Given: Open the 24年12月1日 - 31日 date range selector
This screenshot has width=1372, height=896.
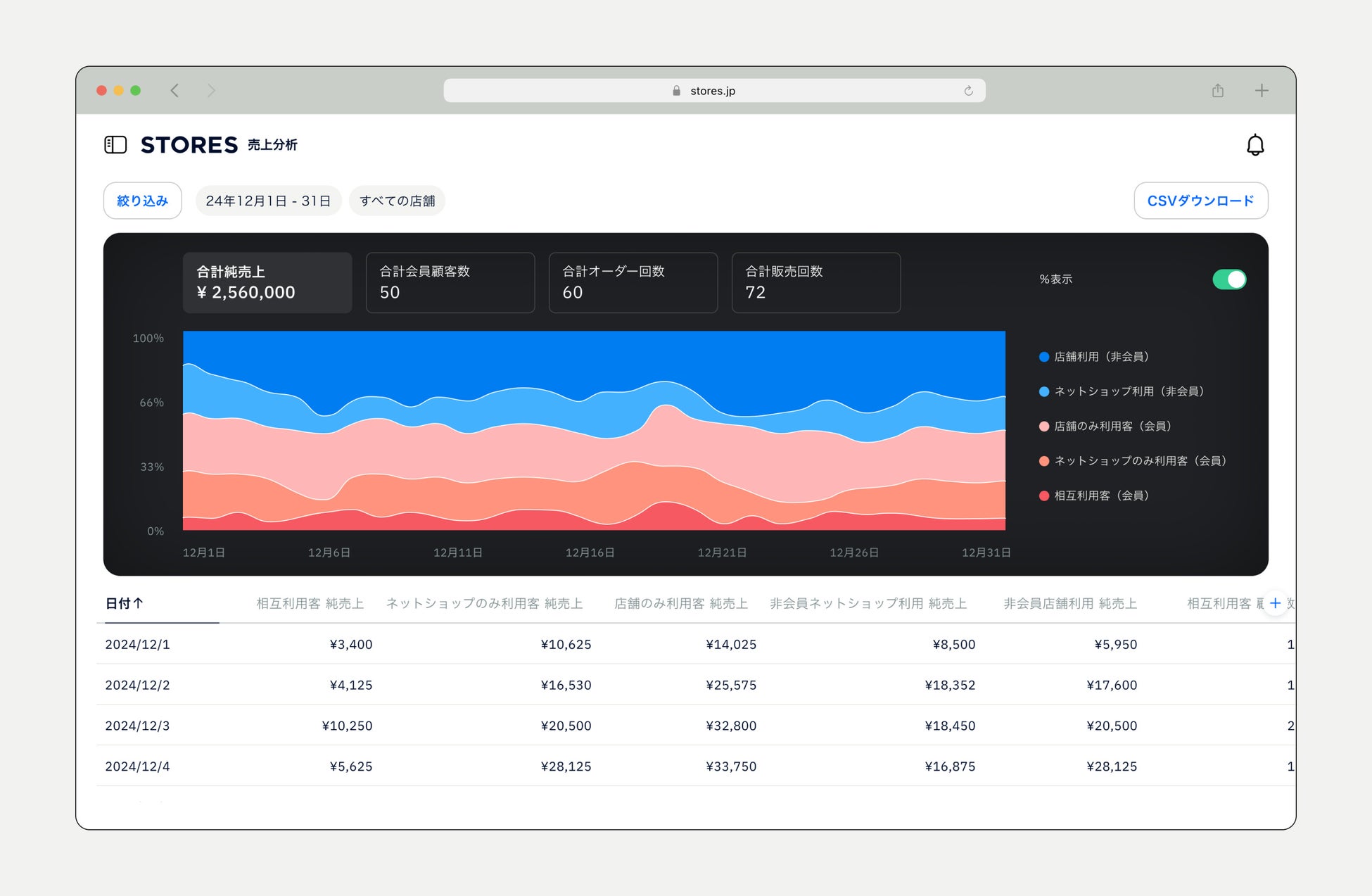Looking at the screenshot, I should coord(268,201).
